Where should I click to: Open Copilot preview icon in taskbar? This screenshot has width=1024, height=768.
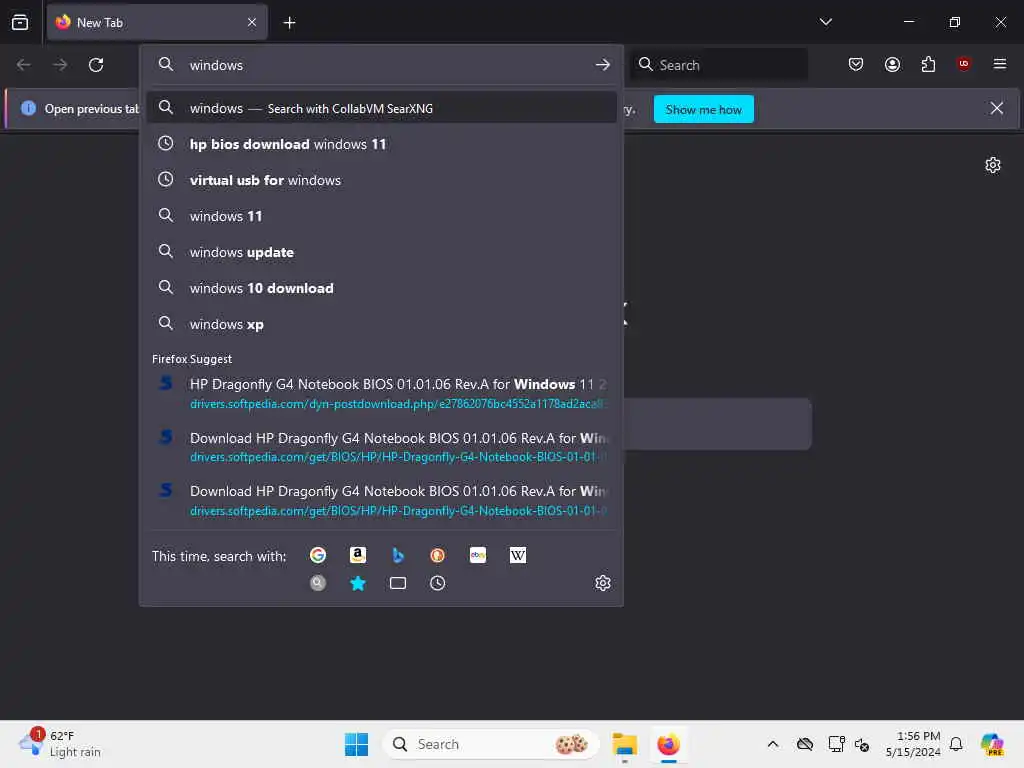coord(992,744)
